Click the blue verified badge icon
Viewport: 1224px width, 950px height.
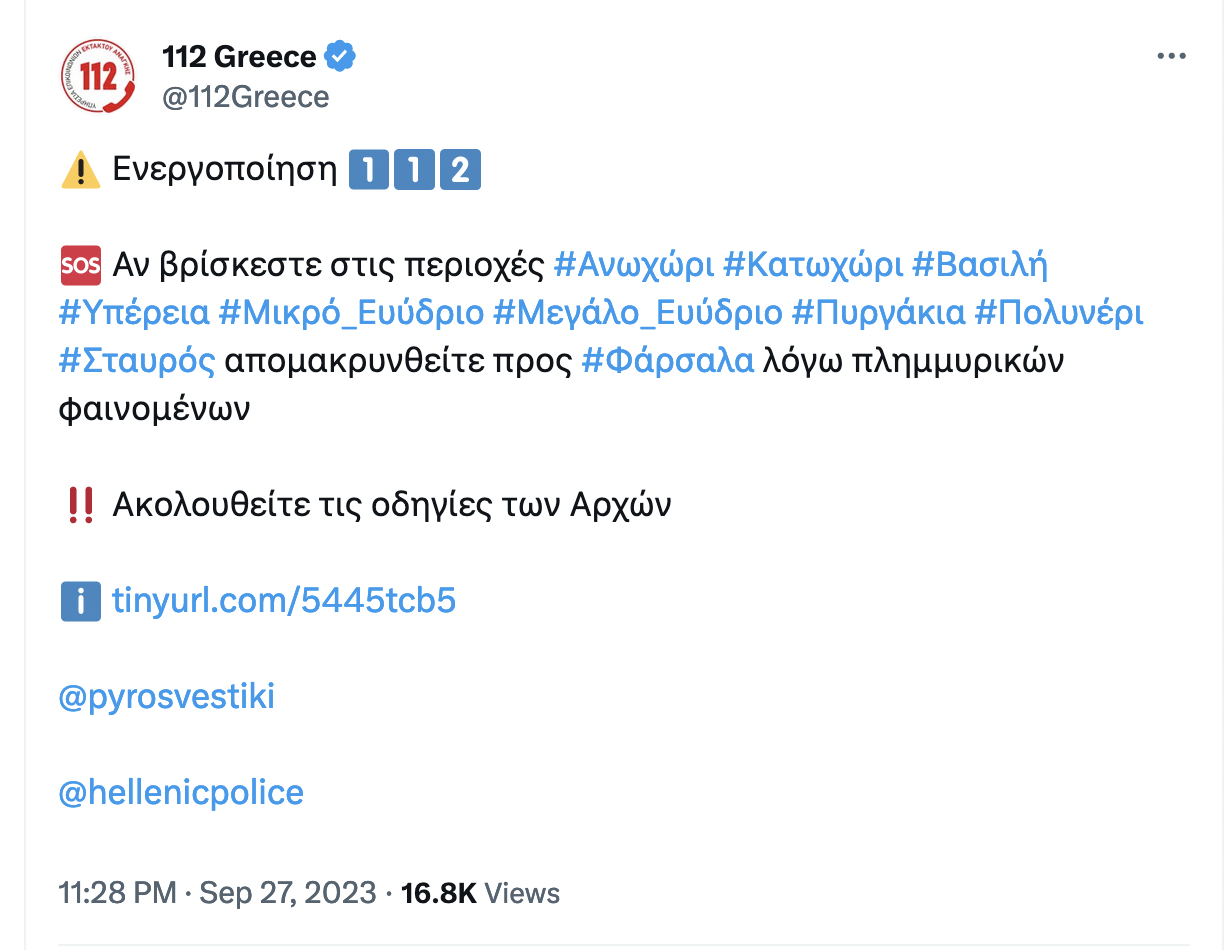pos(342,57)
